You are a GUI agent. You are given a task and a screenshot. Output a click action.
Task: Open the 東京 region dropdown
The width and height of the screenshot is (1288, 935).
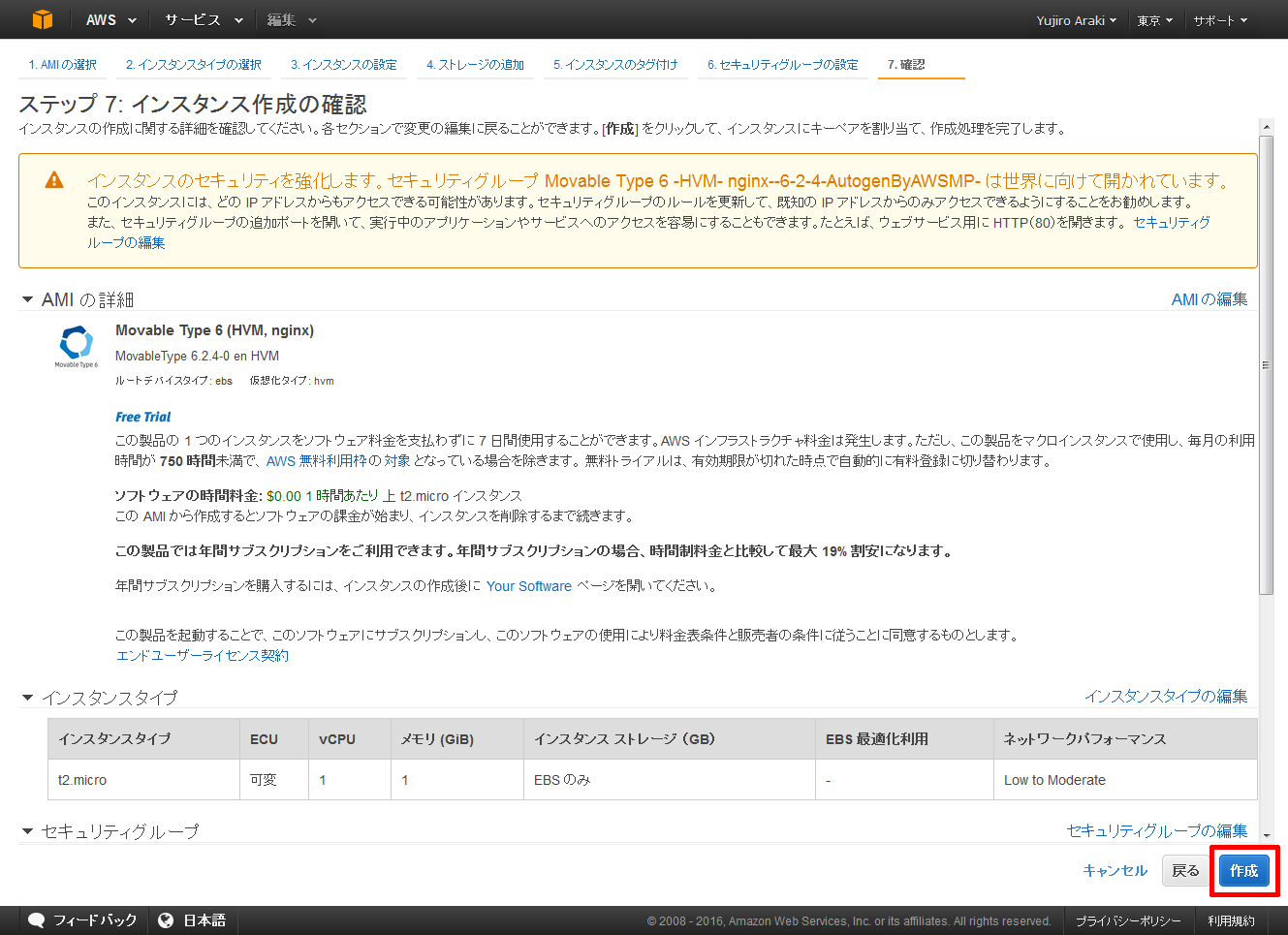pyautogui.click(x=1155, y=20)
